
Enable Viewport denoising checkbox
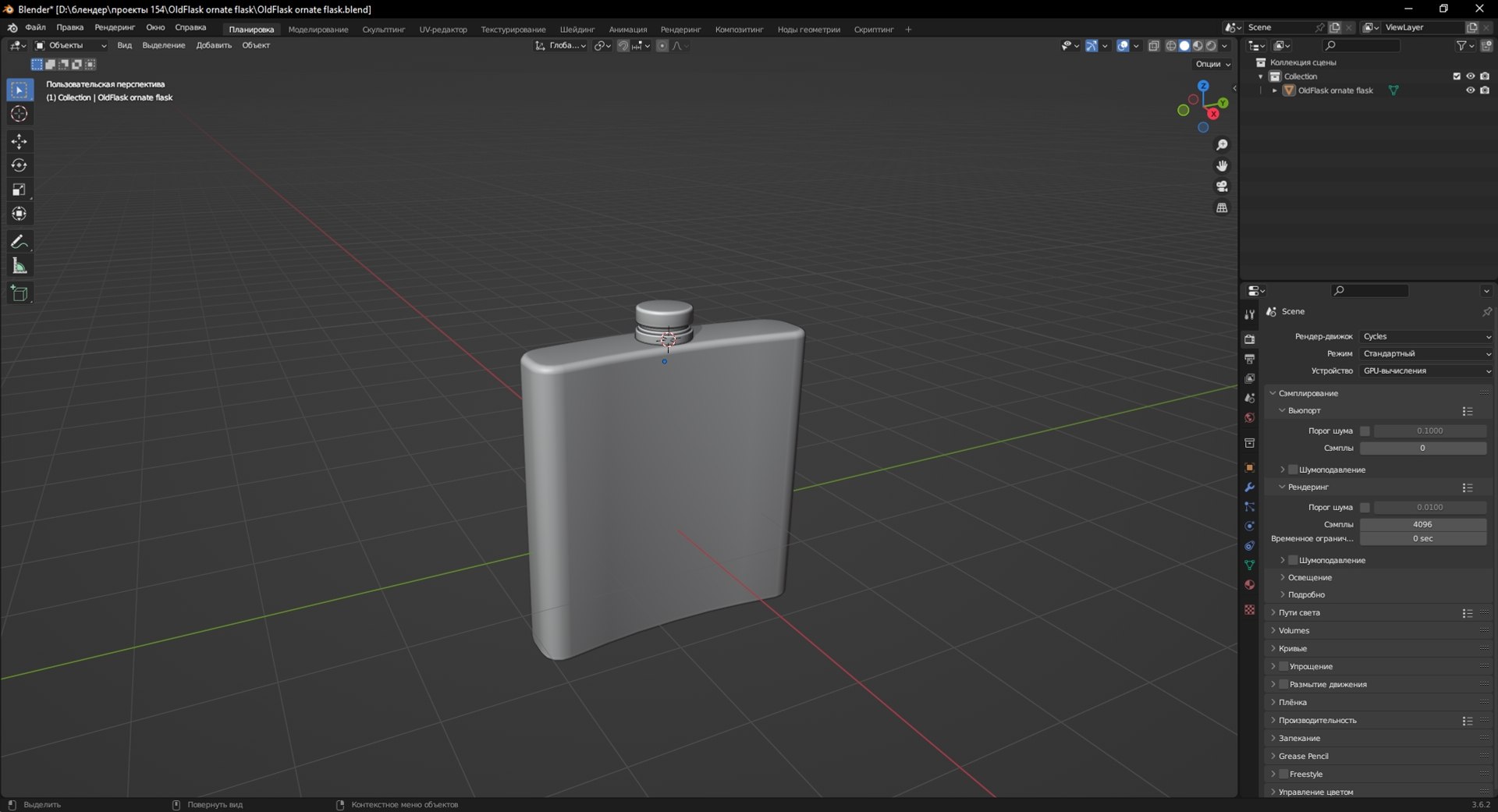point(1293,470)
